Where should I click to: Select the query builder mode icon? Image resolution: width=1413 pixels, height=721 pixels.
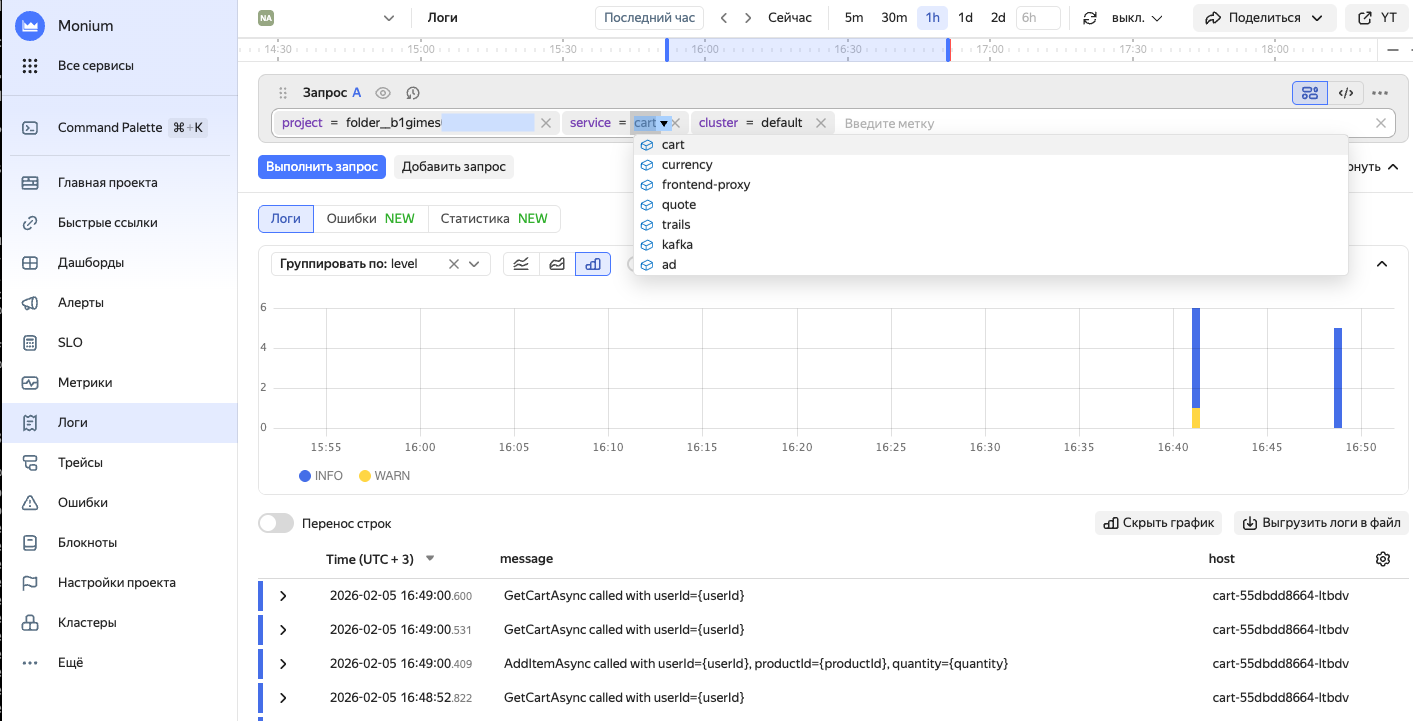pos(1309,93)
